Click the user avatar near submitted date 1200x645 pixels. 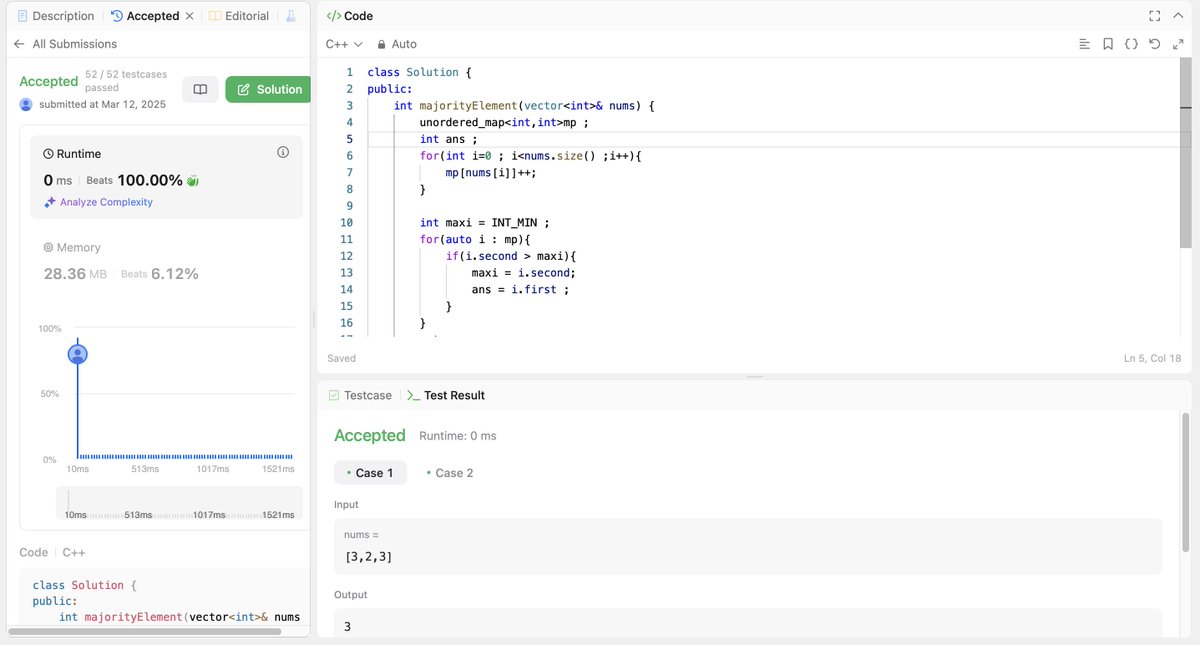tap(26, 104)
